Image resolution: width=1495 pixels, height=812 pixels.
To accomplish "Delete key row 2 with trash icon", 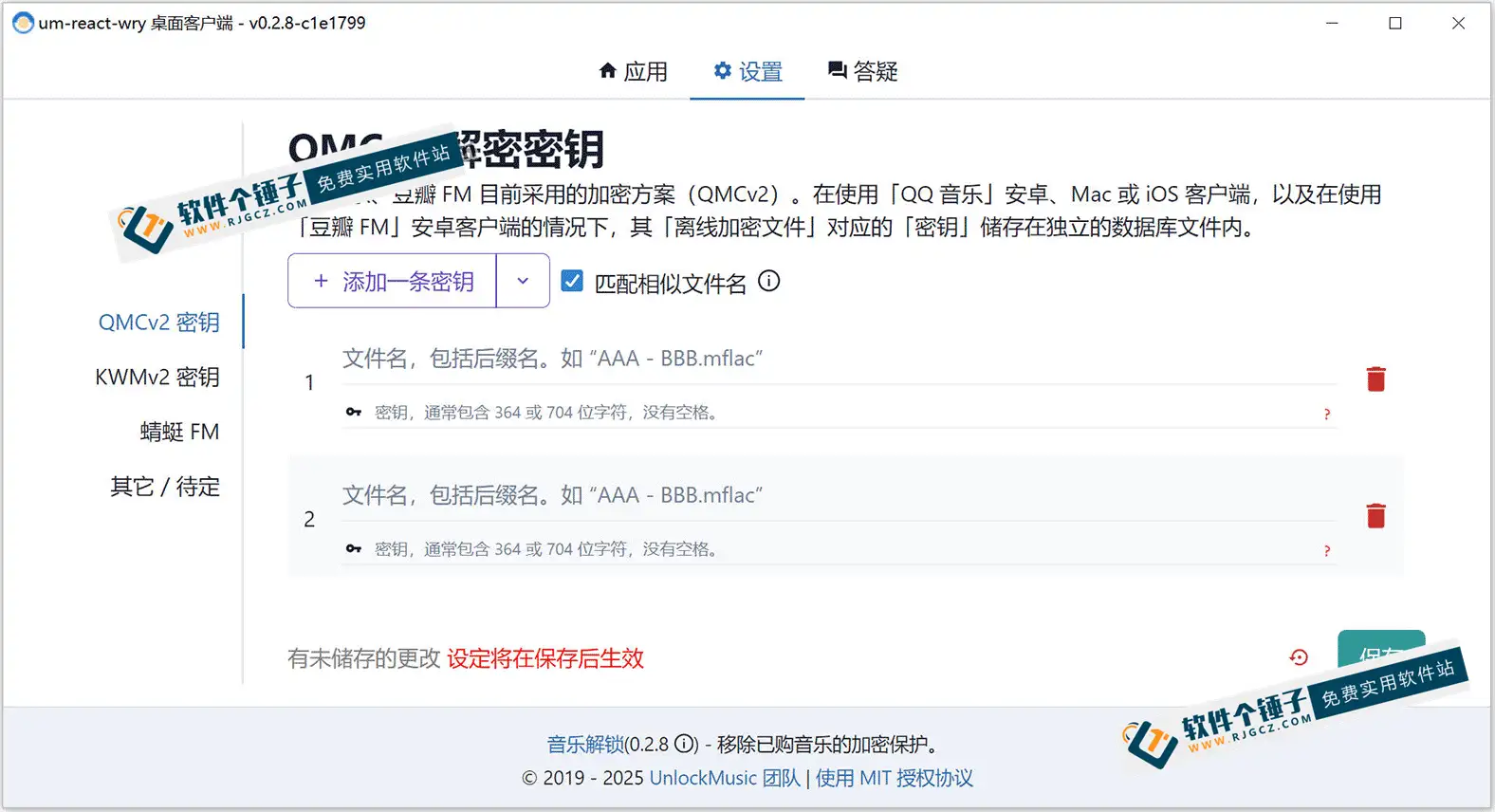I will point(1375,516).
